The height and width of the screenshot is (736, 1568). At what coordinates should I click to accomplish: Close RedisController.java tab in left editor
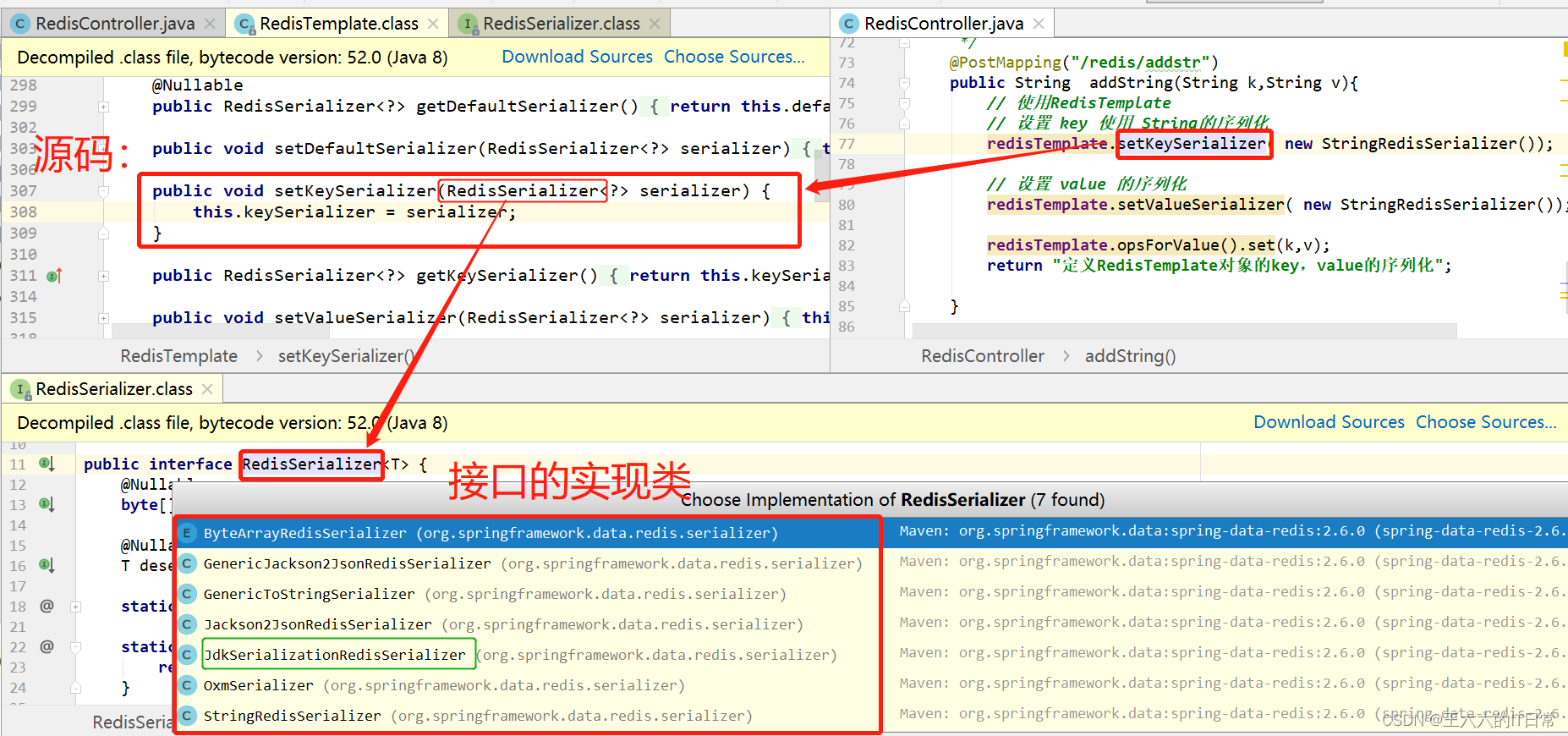210,24
